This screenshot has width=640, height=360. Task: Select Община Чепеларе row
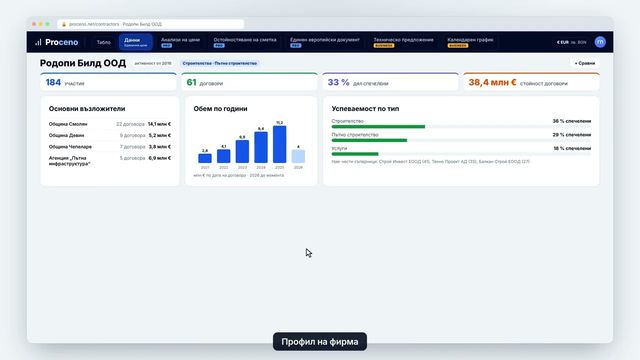pos(110,147)
